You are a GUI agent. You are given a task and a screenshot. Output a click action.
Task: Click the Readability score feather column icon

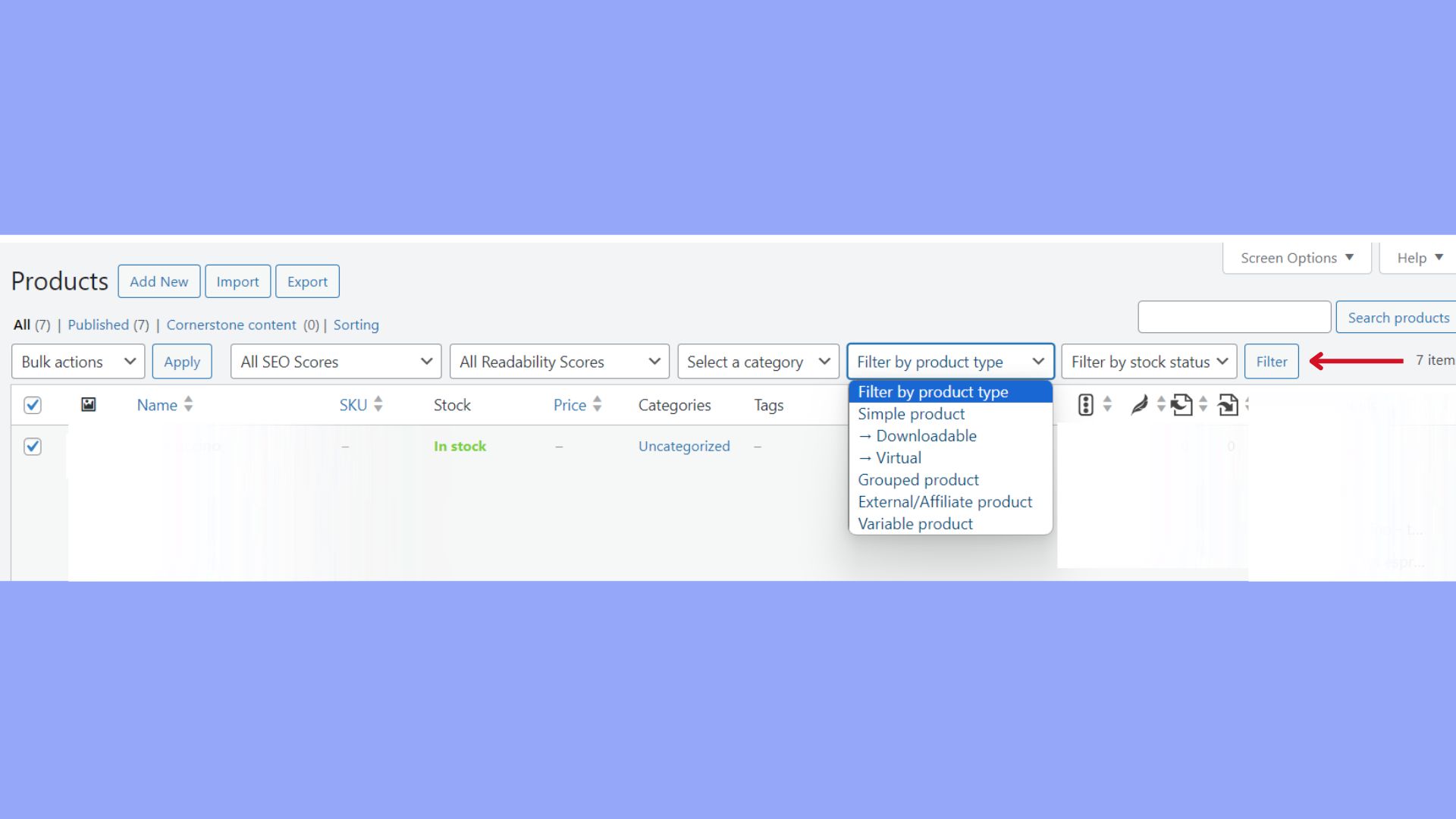point(1139,405)
